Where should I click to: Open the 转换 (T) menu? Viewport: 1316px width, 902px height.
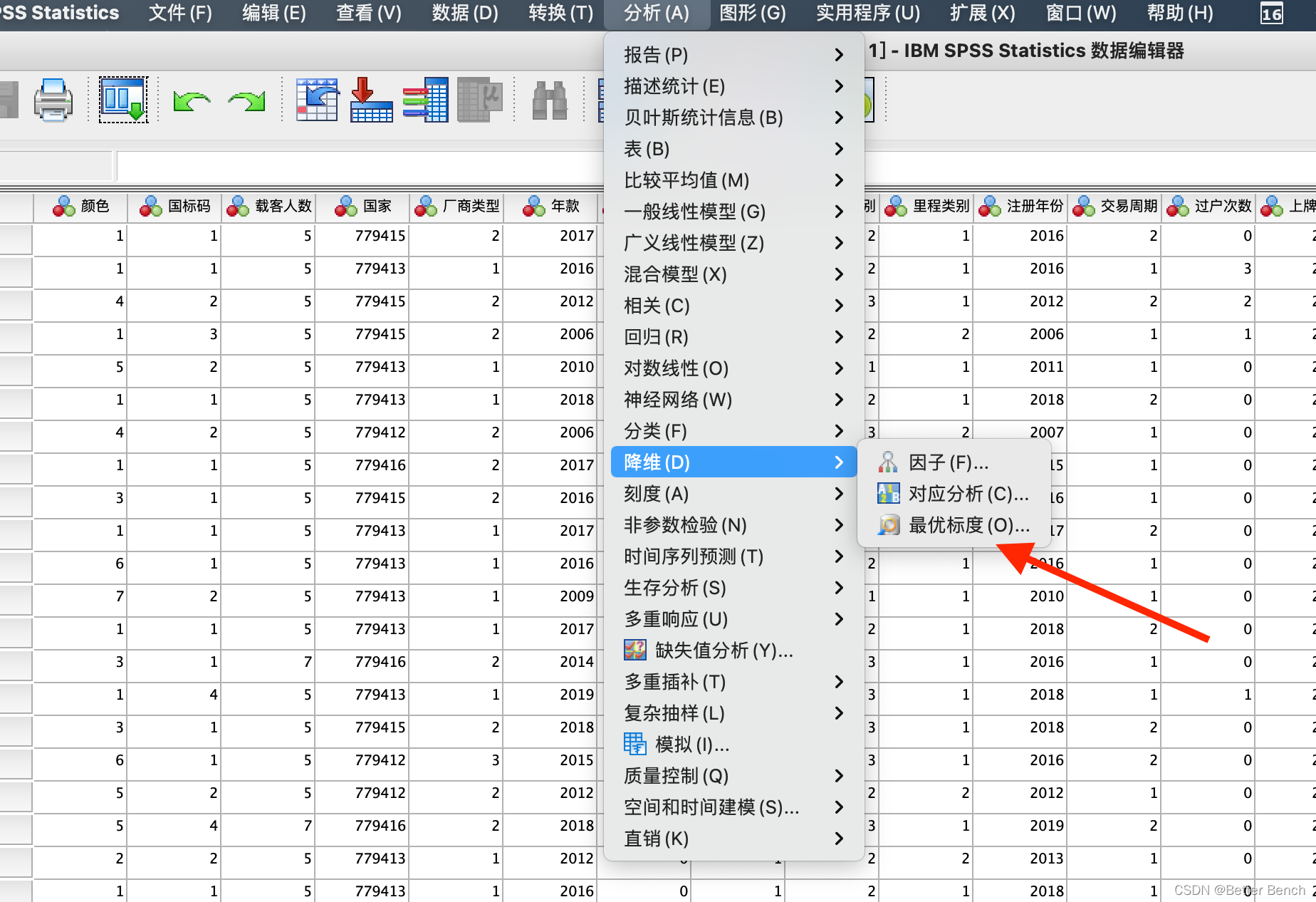[560, 13]
